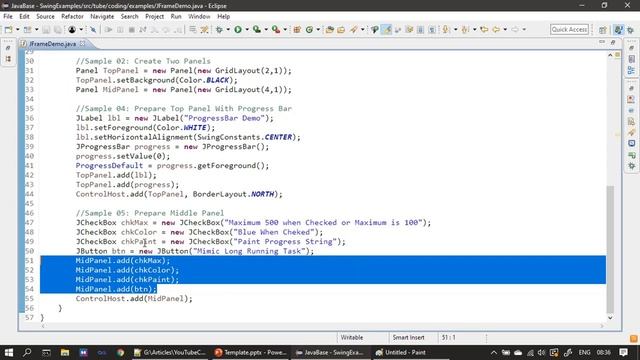This screenshot has height=360, width=640.
Task: Click the green Run button icon
Action: [238, 29]
